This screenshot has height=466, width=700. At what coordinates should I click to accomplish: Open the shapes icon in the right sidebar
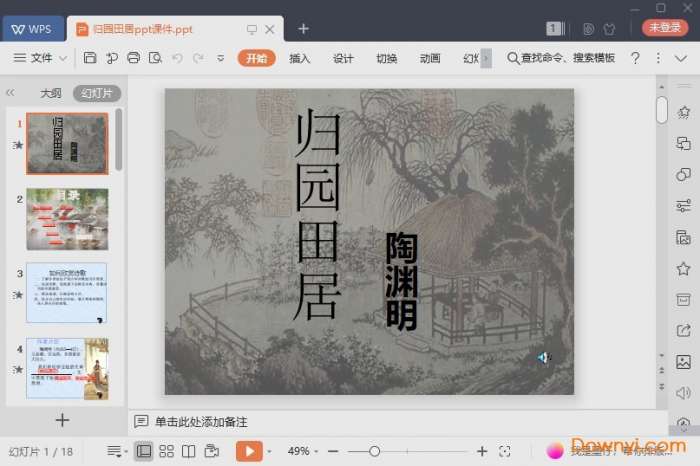point(683,175)
